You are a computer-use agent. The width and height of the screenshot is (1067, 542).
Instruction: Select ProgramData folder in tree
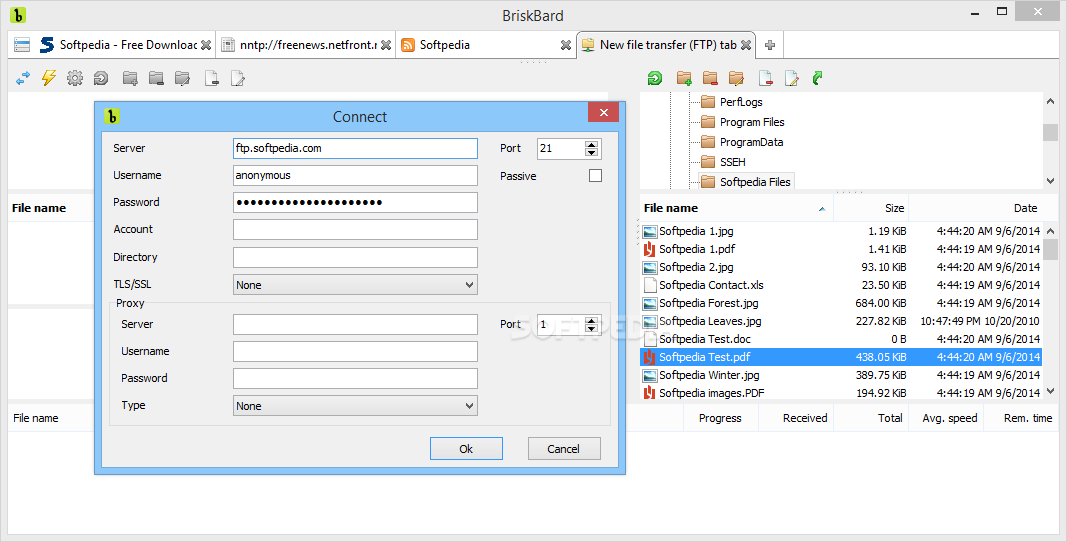751,142
